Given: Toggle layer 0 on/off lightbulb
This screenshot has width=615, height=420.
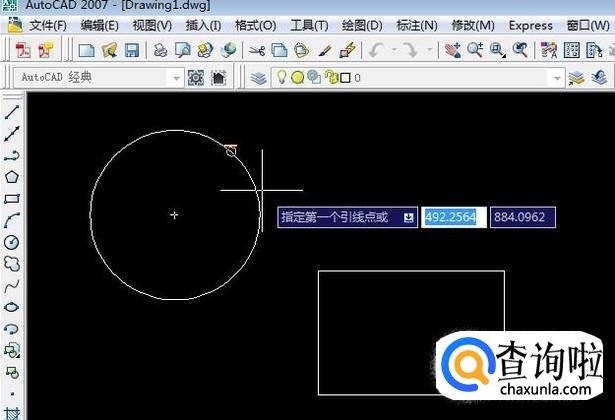Looking at the screenshot, I should pyautogui.click(x=281, y=77).
